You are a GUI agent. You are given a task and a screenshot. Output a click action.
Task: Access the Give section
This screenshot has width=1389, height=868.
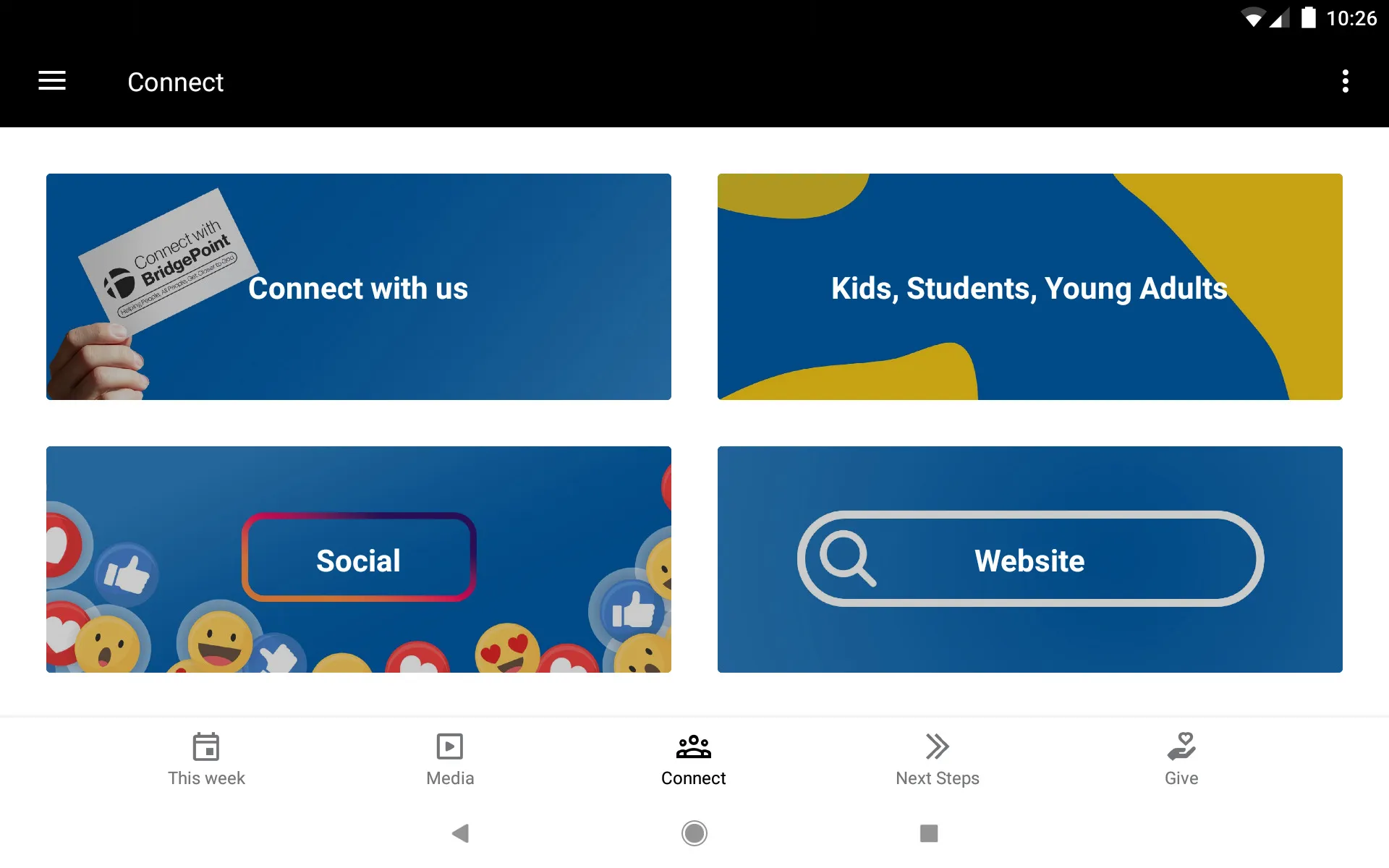1181,758
